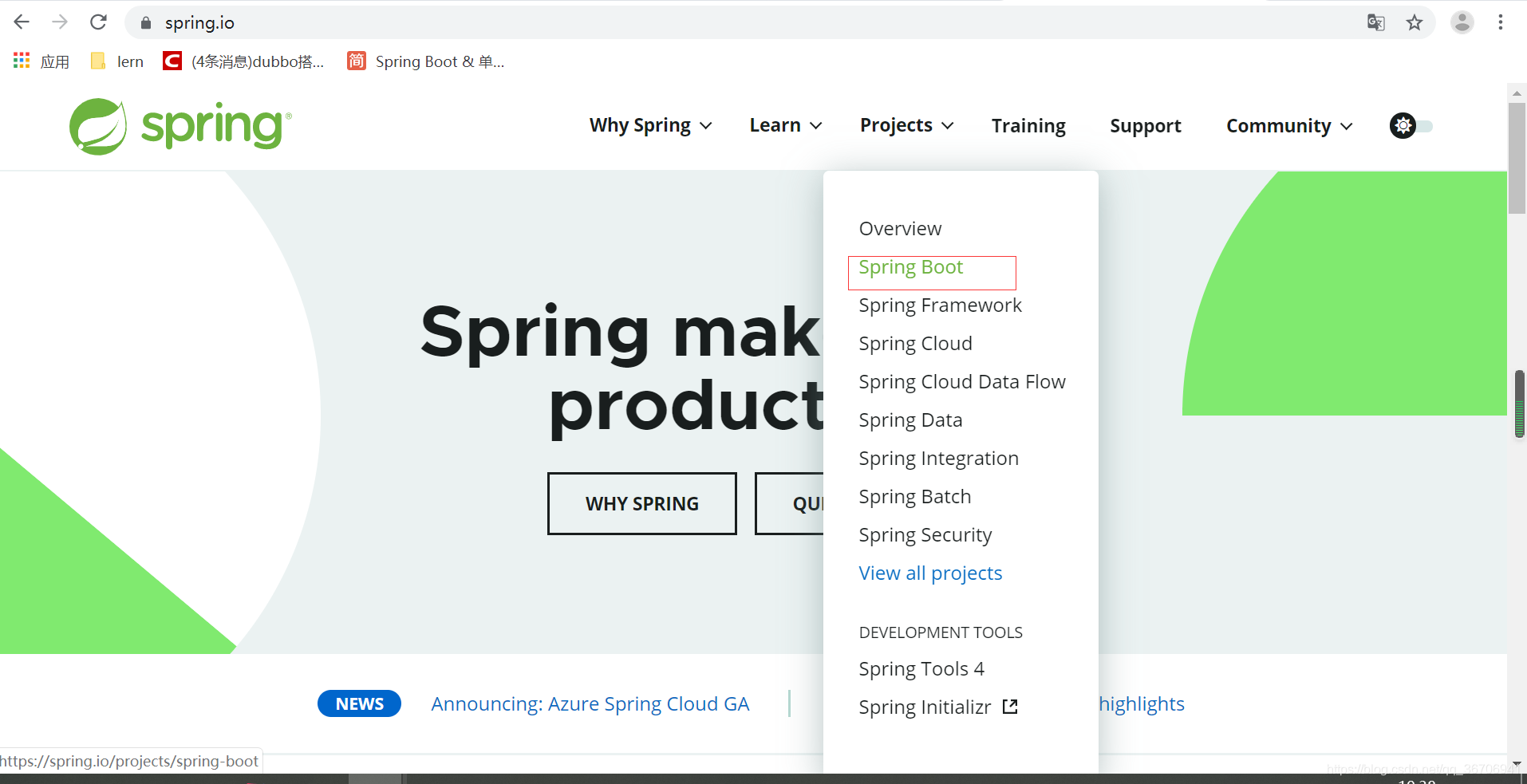
Task: Click the Spring leaf logo
Action: click(180, 126)
